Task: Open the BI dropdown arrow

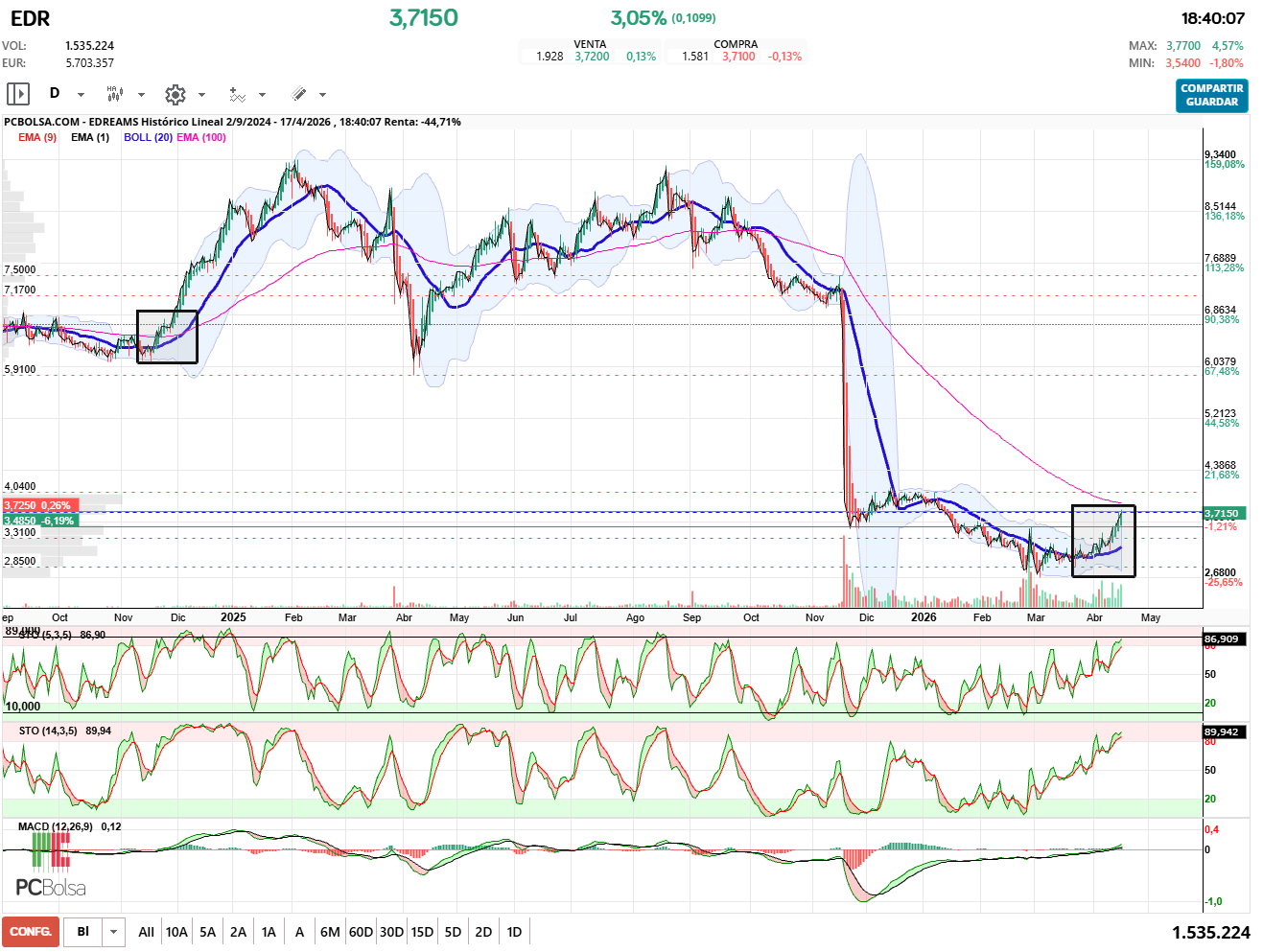Action: click(114, 932)
